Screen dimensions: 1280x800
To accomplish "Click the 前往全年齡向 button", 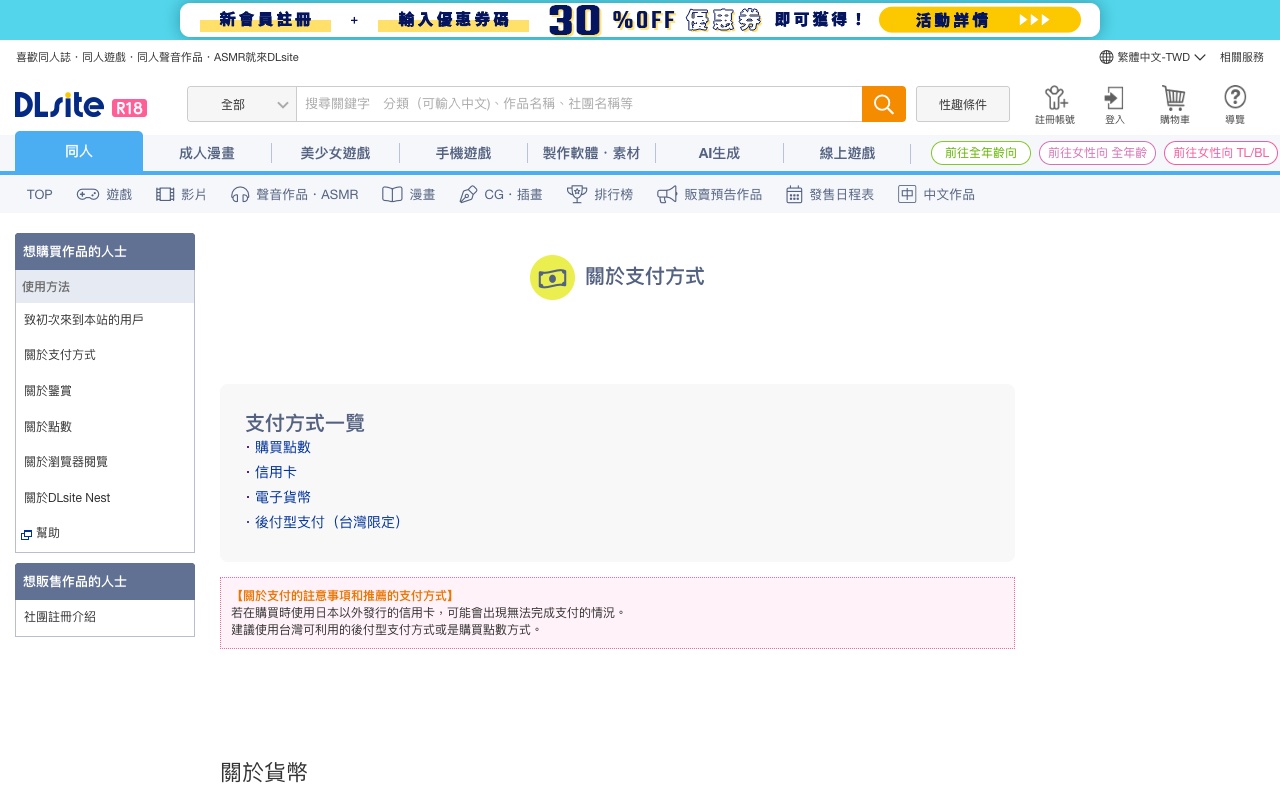I will [981, 153].
